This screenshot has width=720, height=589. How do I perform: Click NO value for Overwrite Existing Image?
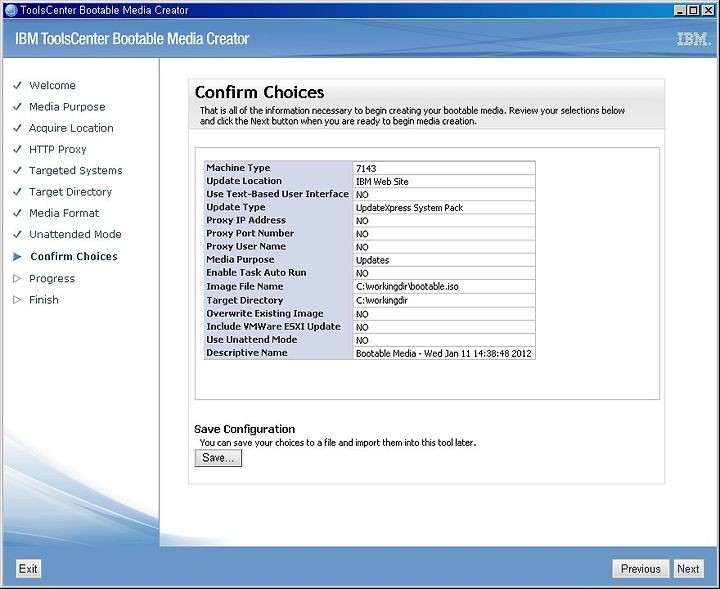coord(362,314)
